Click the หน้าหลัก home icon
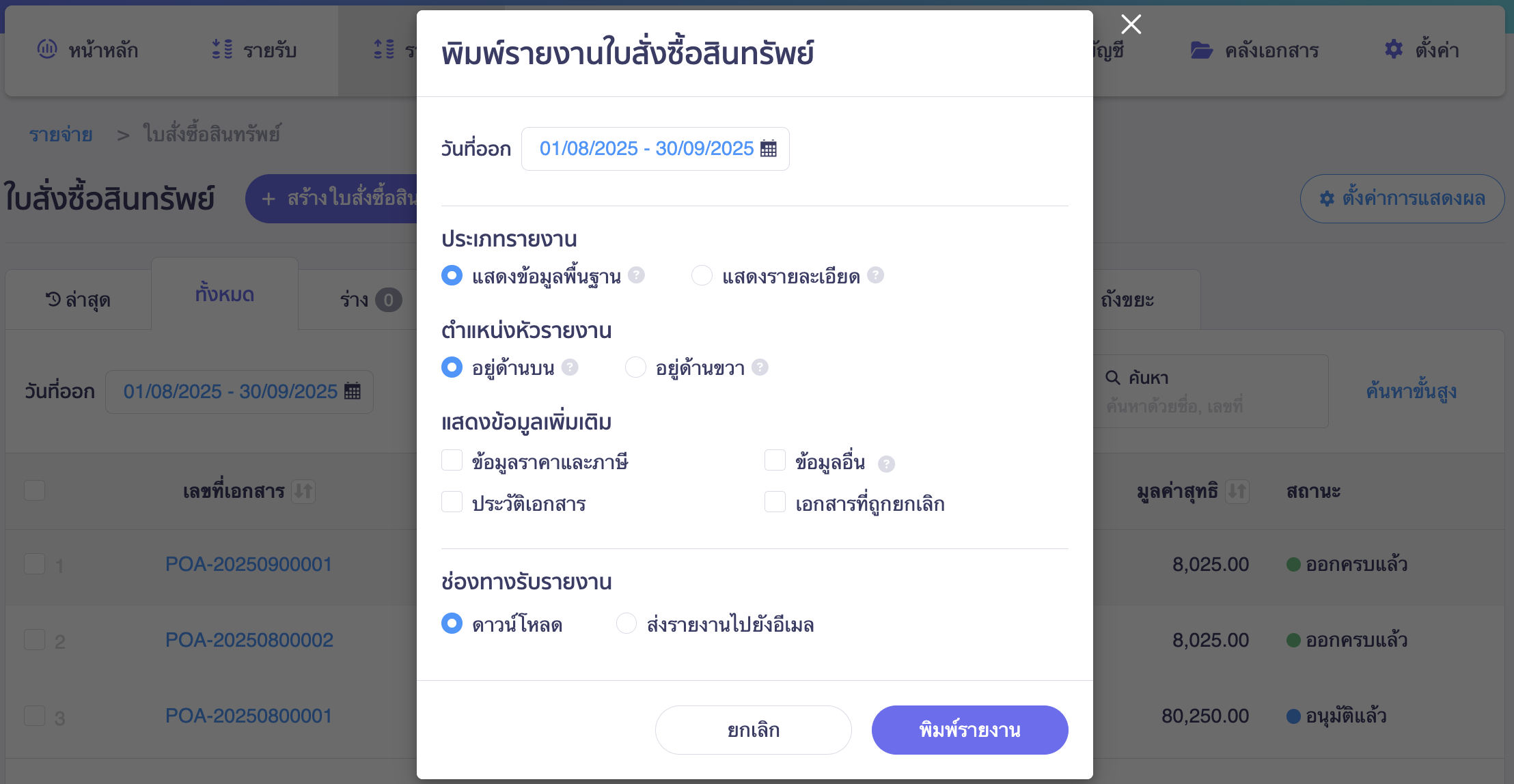This screenshot has width=1514, height=784. coord(46,49)
